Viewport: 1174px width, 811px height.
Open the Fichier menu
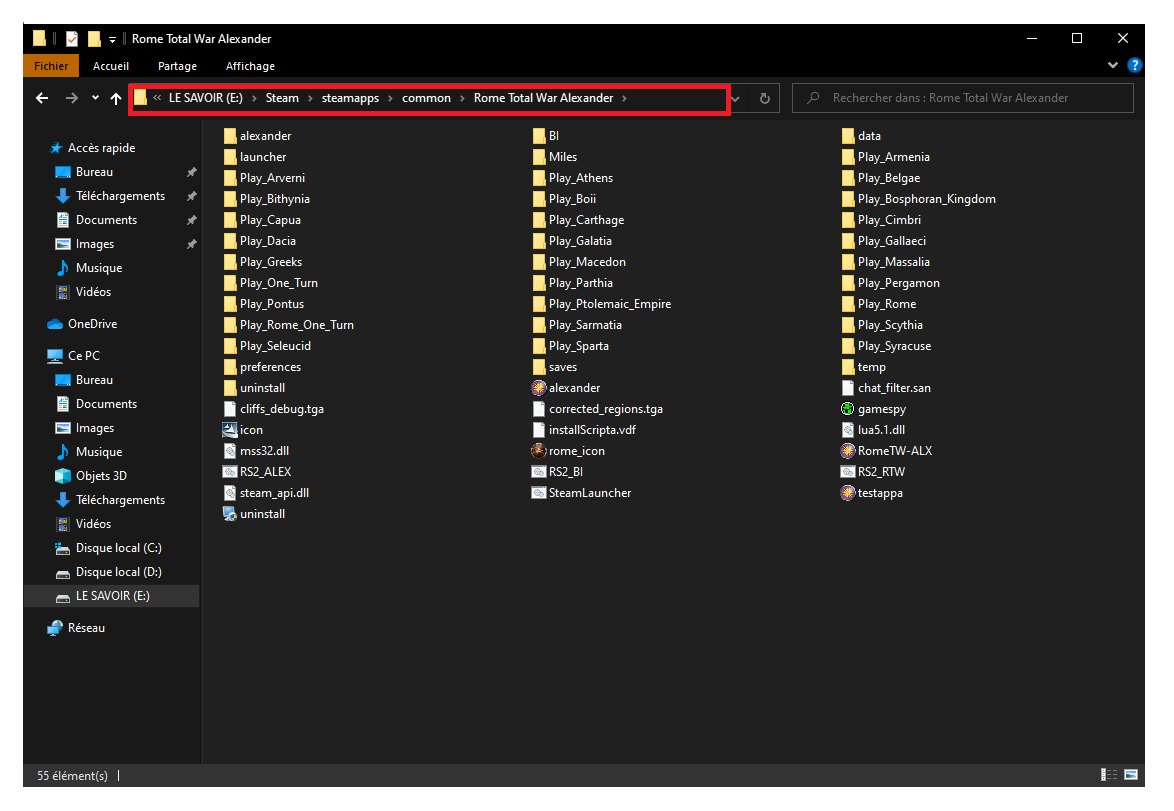tap(51, 66)
